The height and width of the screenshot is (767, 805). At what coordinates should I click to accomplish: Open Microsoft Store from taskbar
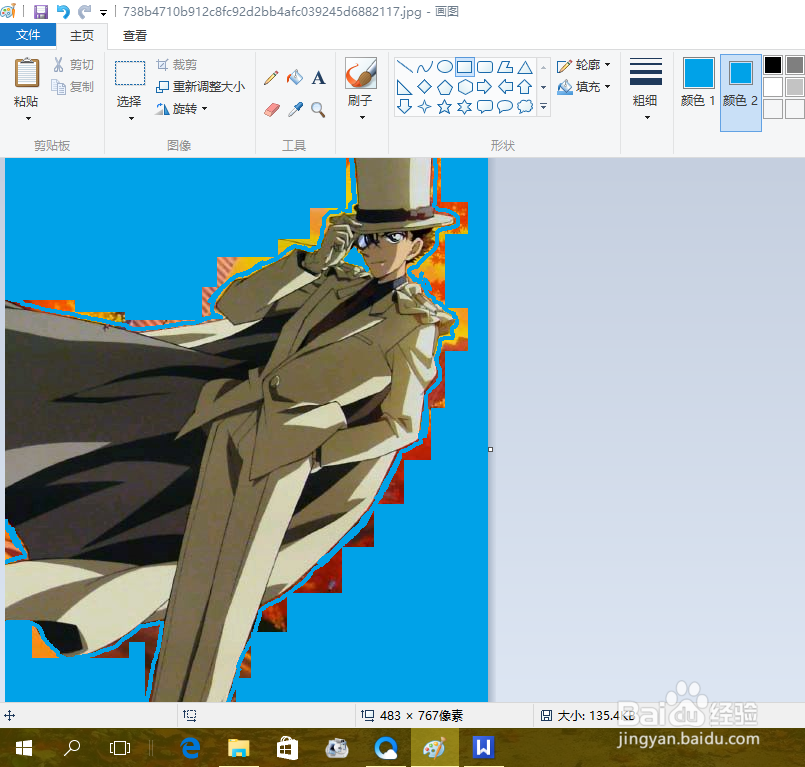[x=288, y=747]
